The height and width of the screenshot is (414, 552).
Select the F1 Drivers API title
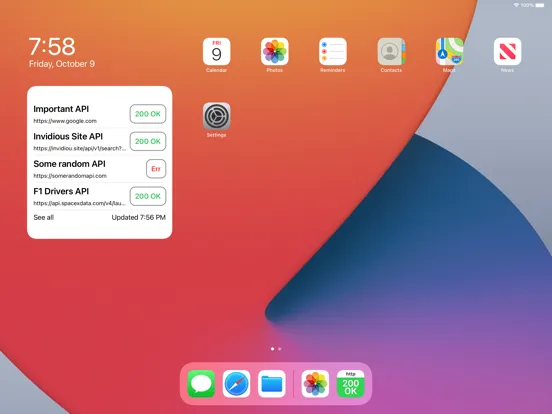(x=61, y=192)
